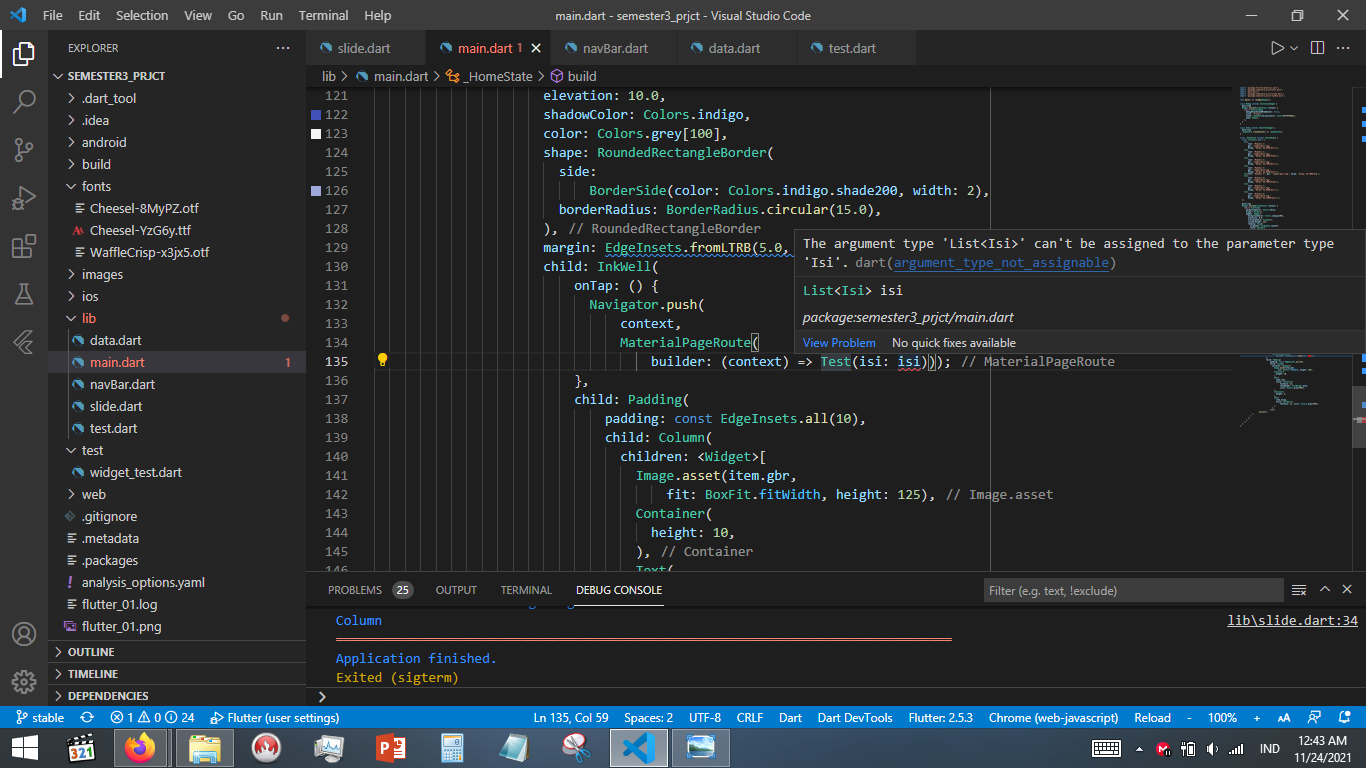Switch to the TERMINAL panel tab
Viewport: 1366px width, 768px height.
tap(526, 590)
